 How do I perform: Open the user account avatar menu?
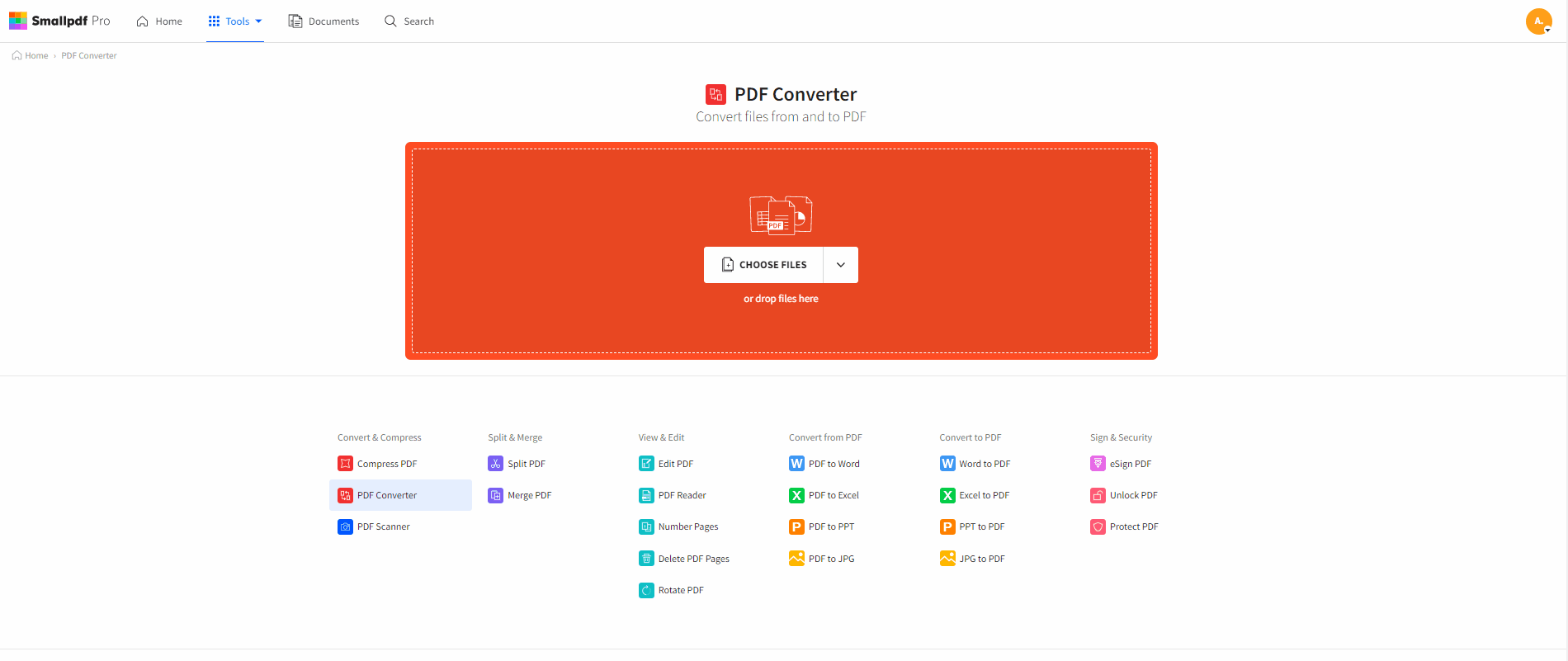(x=1539, y=21)
